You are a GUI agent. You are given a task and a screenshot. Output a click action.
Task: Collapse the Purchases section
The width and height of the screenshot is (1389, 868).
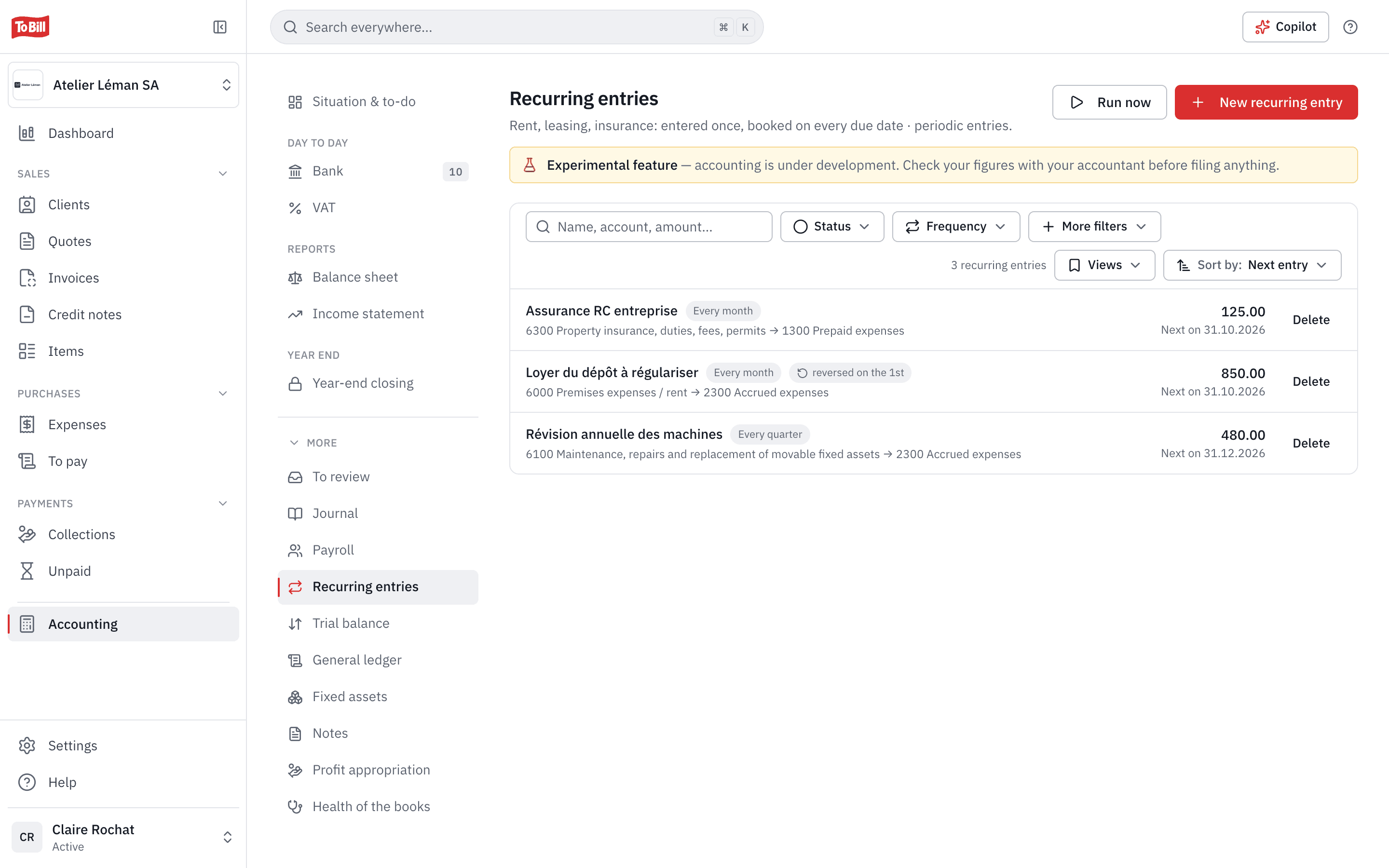(x=223, y=393)
